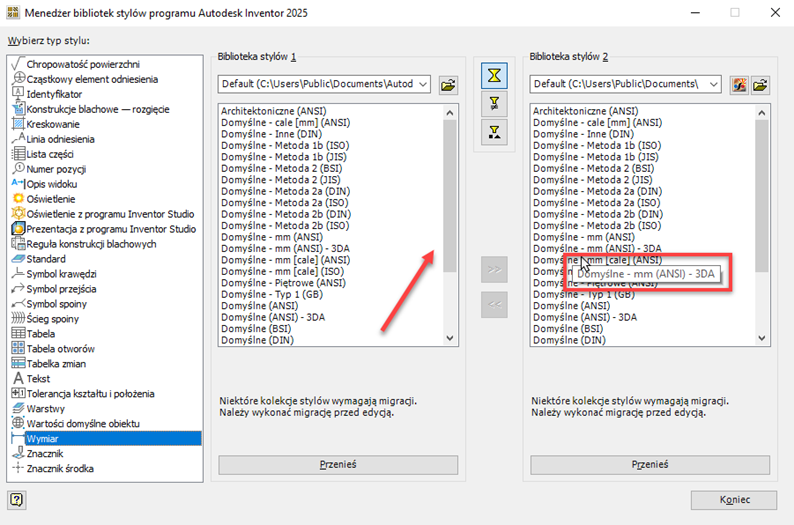Select the Standard style type
Viewport: 794px width, 525px height.
point(46,259)
